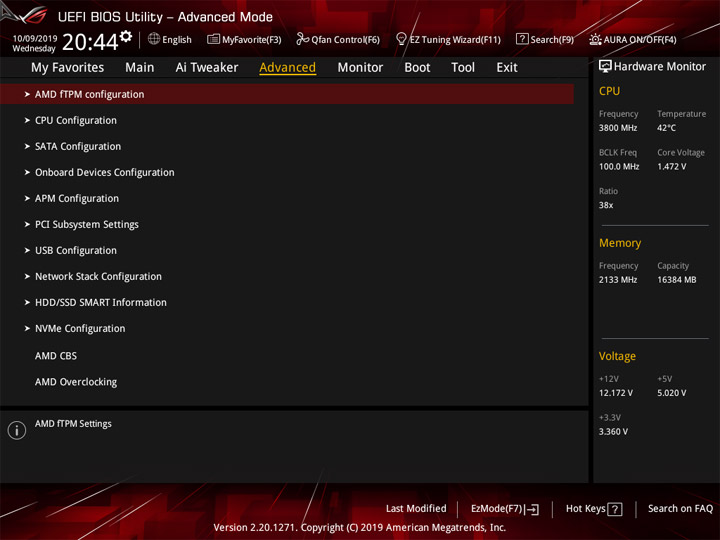Switch to Boot tab

pos(417,68)
